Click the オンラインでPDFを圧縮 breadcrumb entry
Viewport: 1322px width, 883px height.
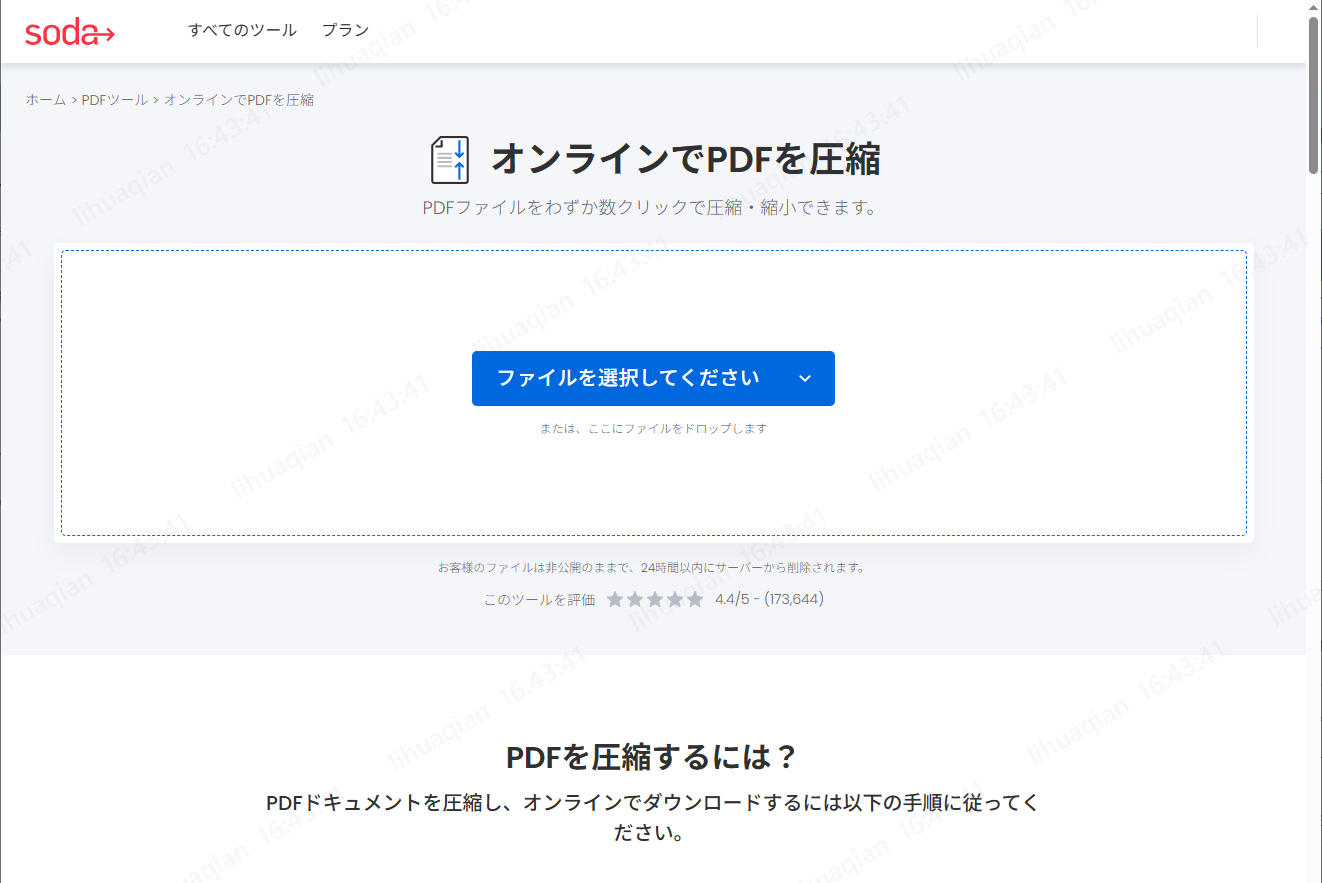click(x=239, y=99)
